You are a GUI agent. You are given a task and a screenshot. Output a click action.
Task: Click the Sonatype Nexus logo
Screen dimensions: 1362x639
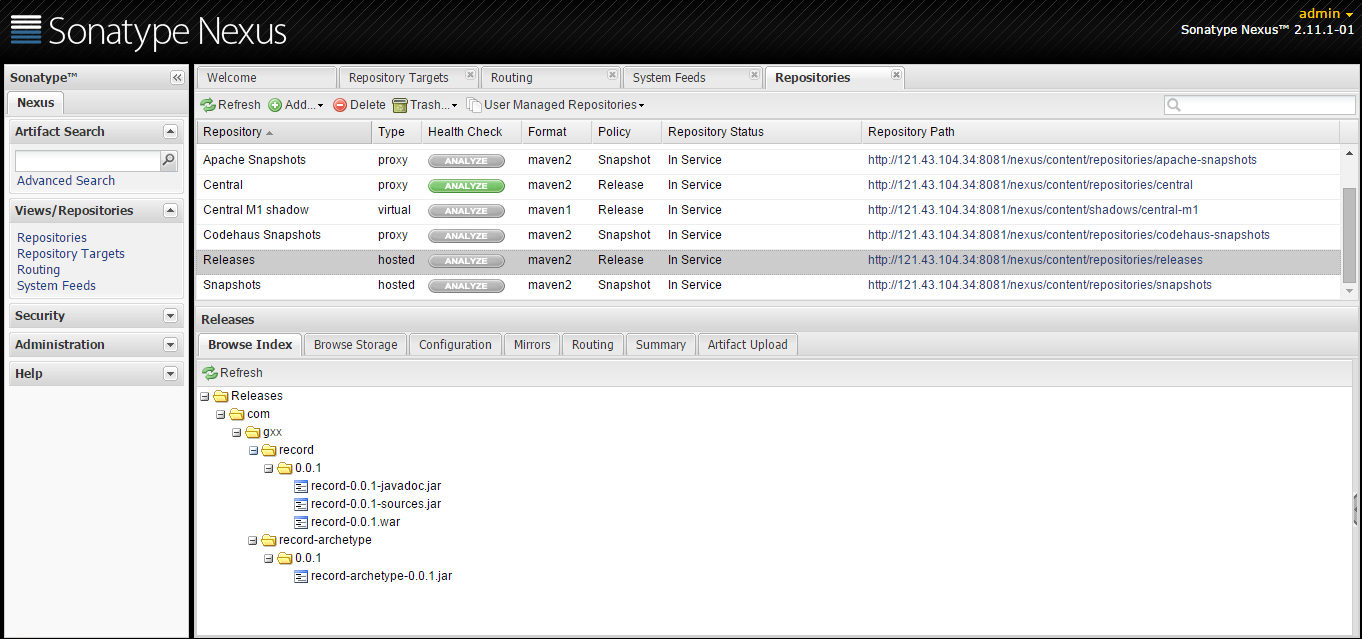click(148, 32)
